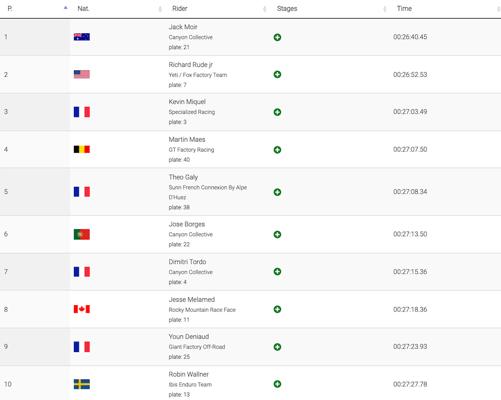Click plus icon for Robin Wallner
Viewport: 501px width, 400px height.
pos(277,384)
